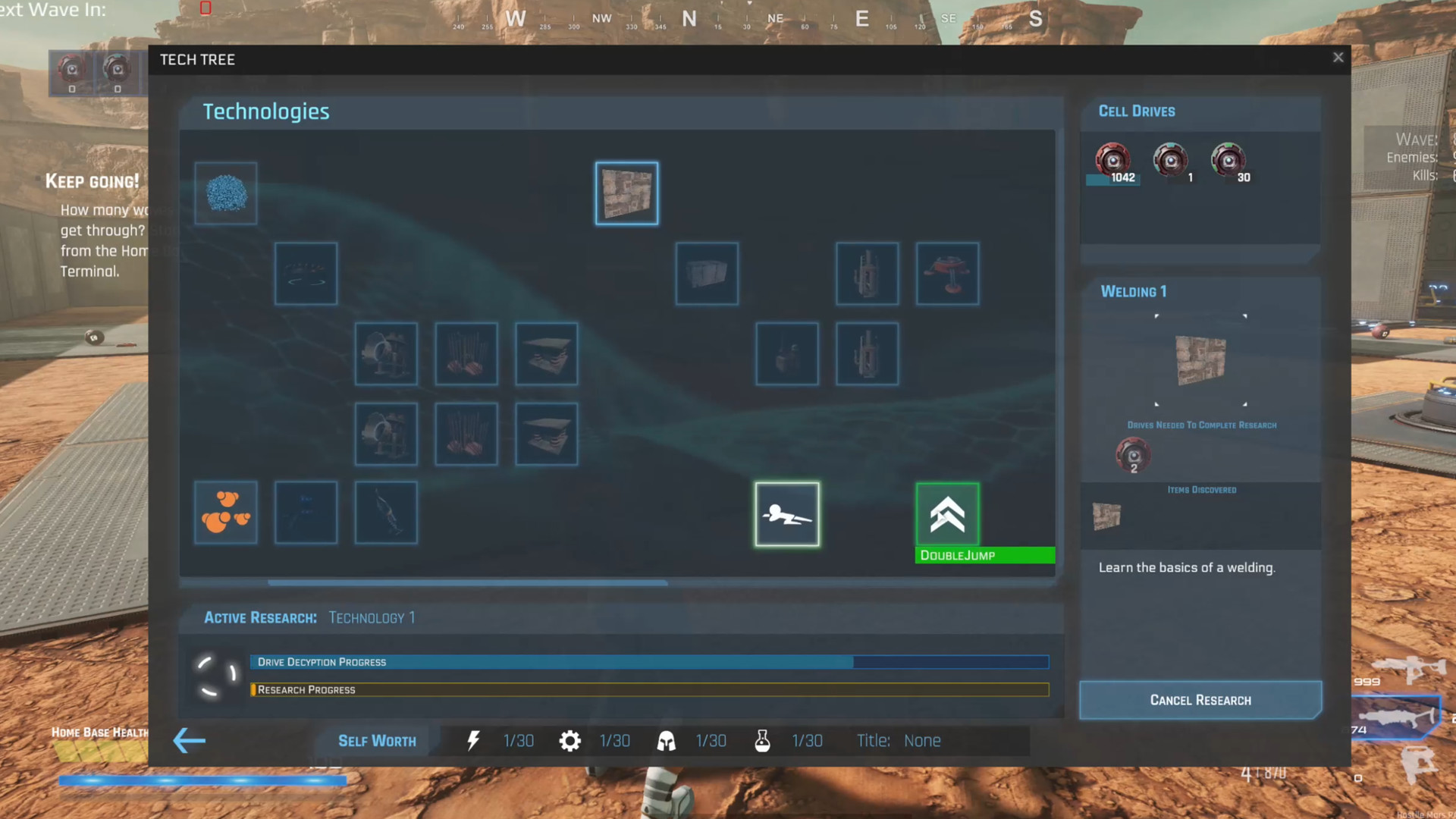Click the horizontal scrollbar below the tech tree
The height and width of the screenshot is (819, 1456).
(466, 582)
